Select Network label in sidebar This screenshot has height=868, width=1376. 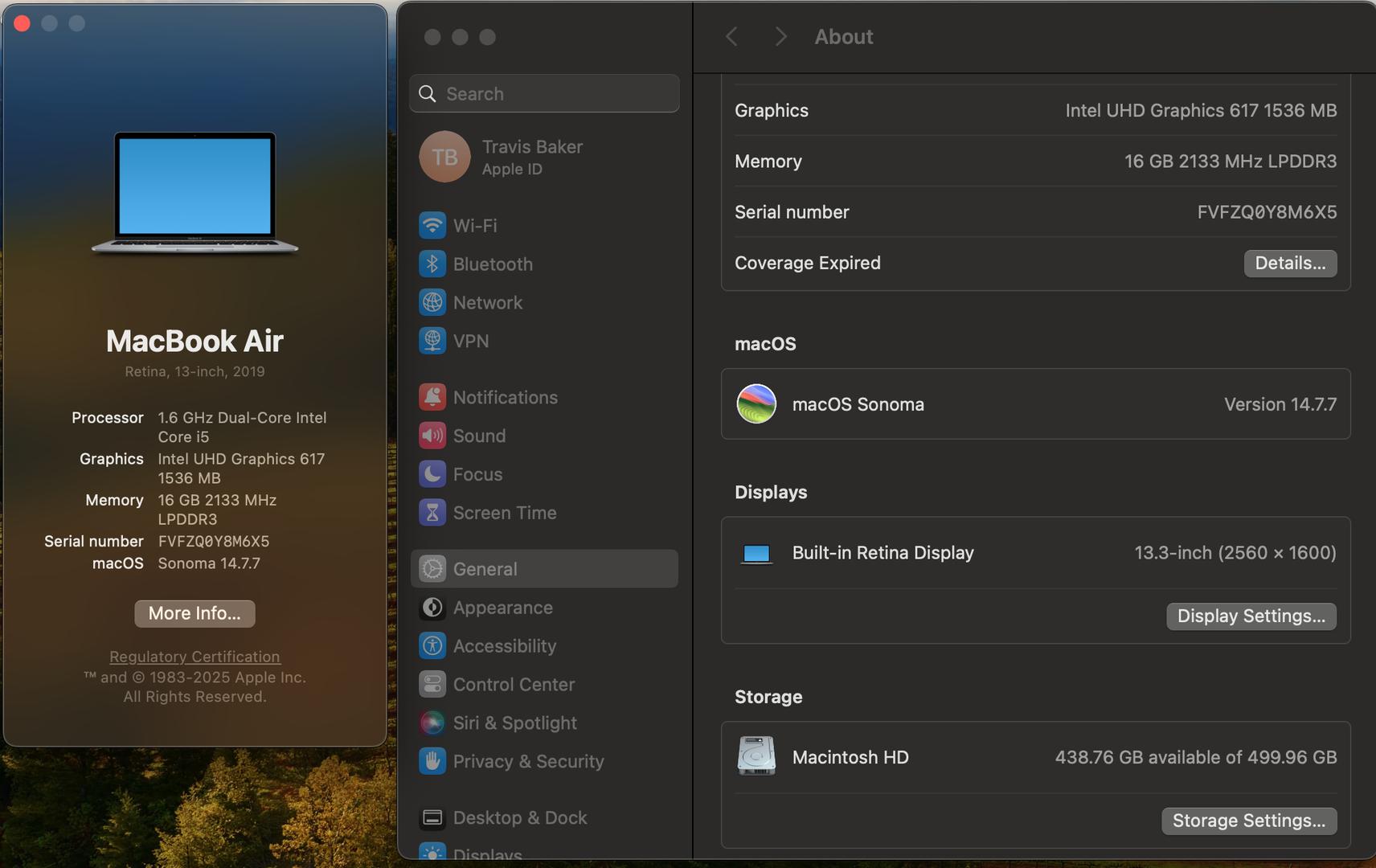(x=488, y=303)
